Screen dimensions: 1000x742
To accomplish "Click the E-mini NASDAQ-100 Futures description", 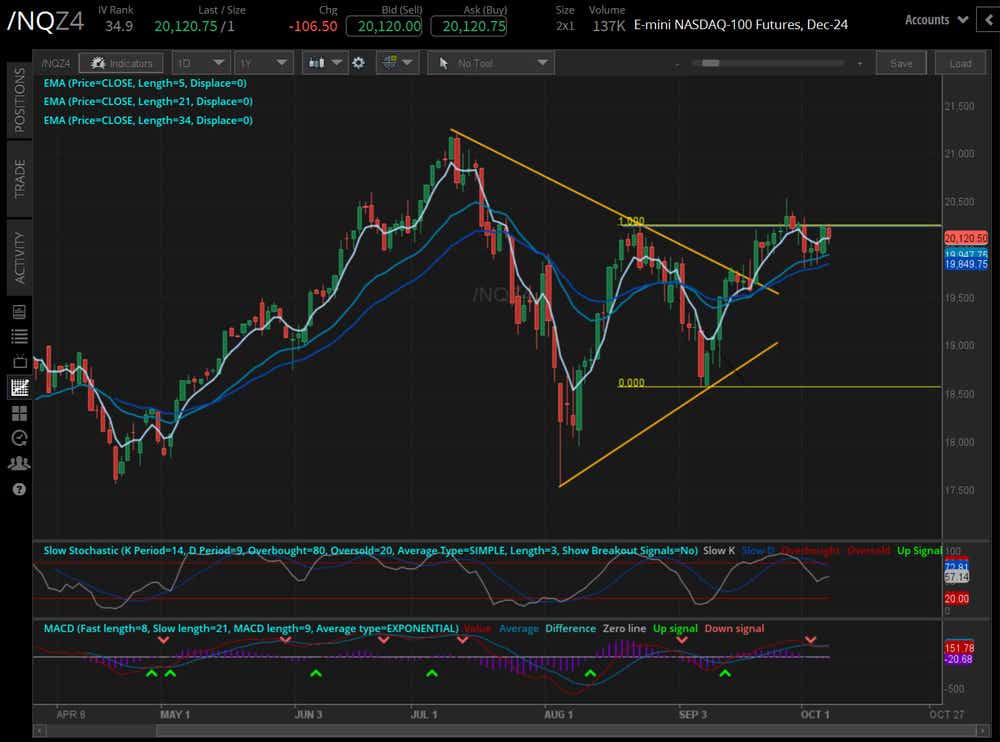I will (x=740, y=25).
